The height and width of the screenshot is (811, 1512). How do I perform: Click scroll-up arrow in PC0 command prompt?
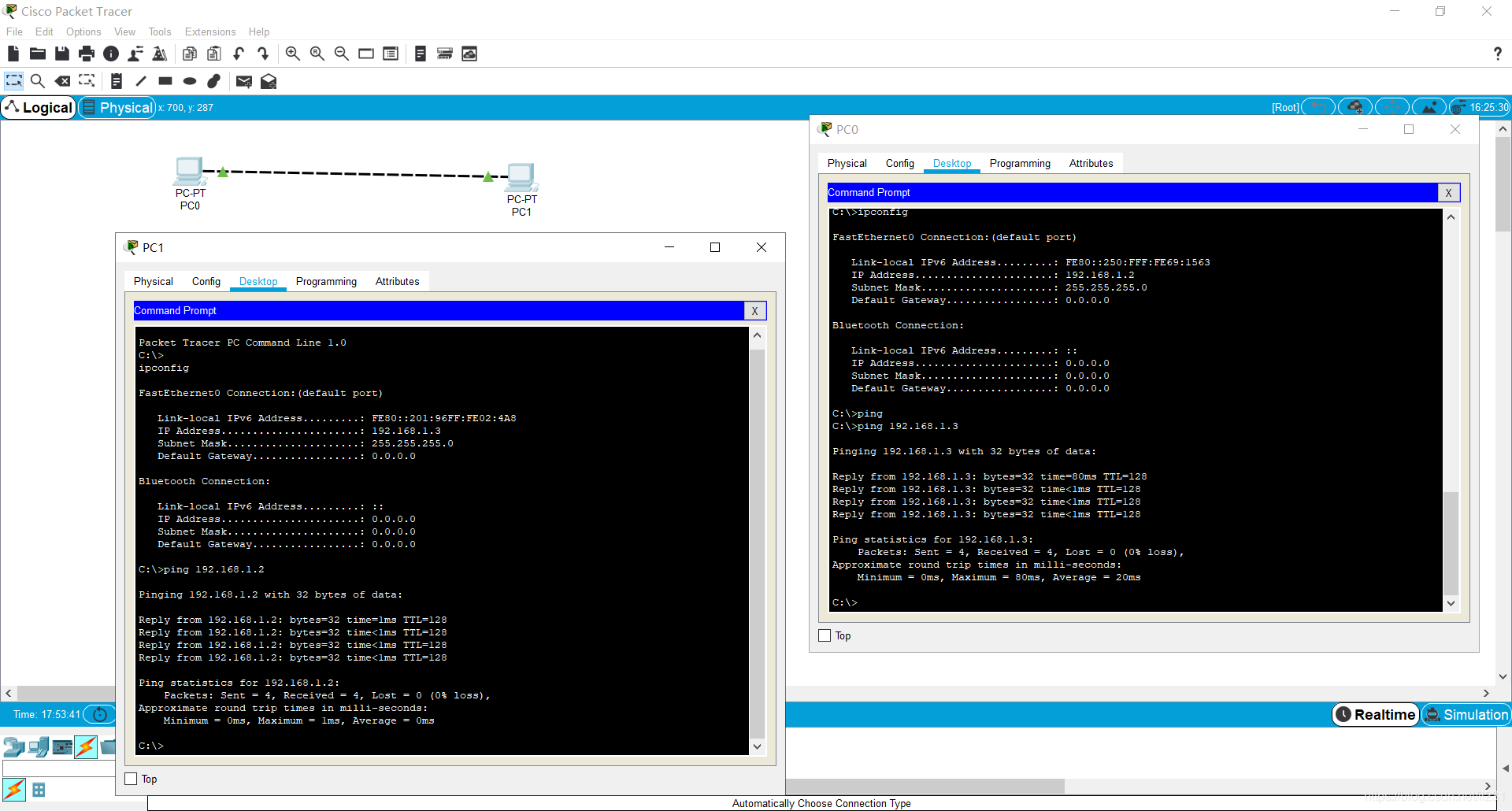1451,217
